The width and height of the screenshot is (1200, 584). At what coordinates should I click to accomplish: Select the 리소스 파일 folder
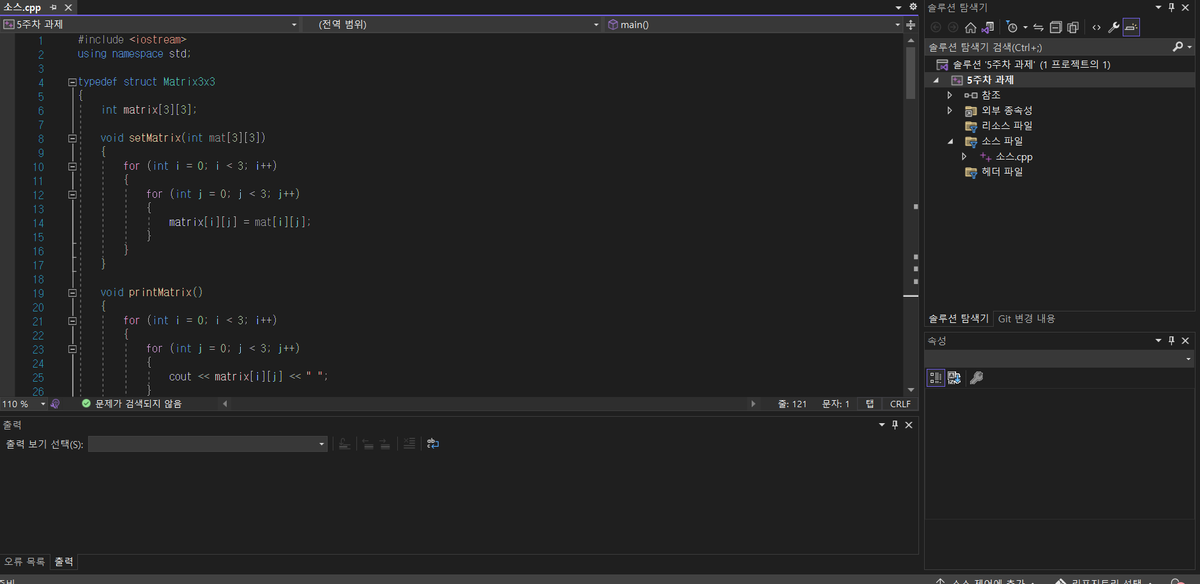coord(998,126)
